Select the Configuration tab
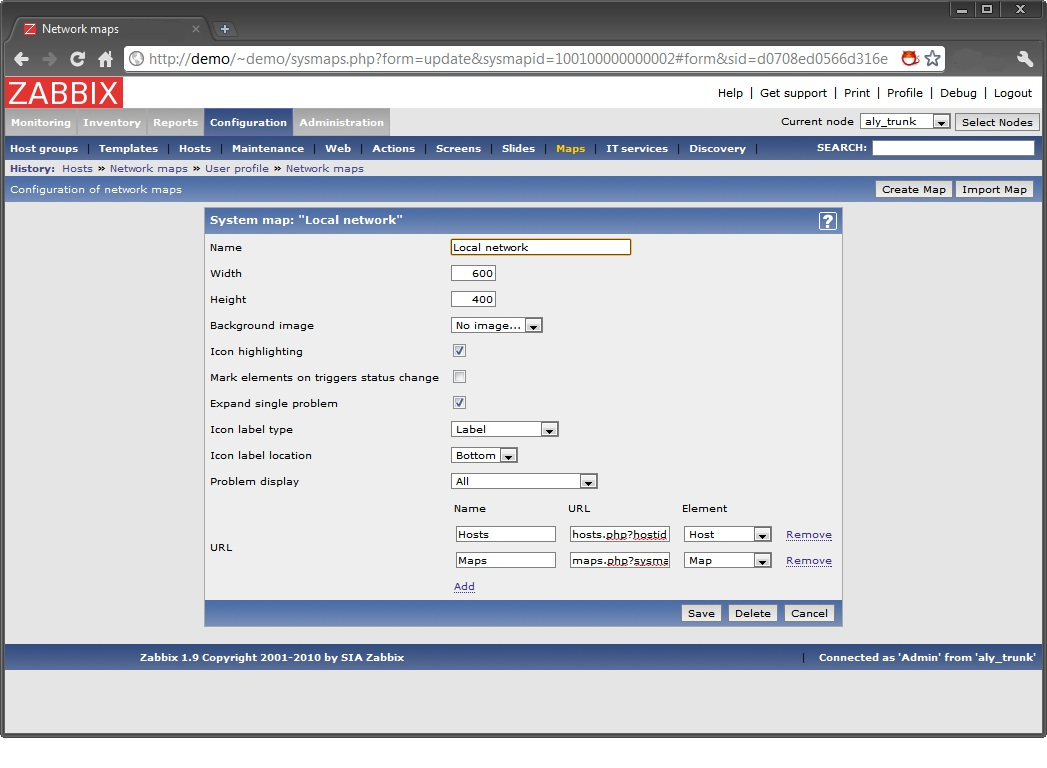The image size is (1047, 768). coord(248,122)
